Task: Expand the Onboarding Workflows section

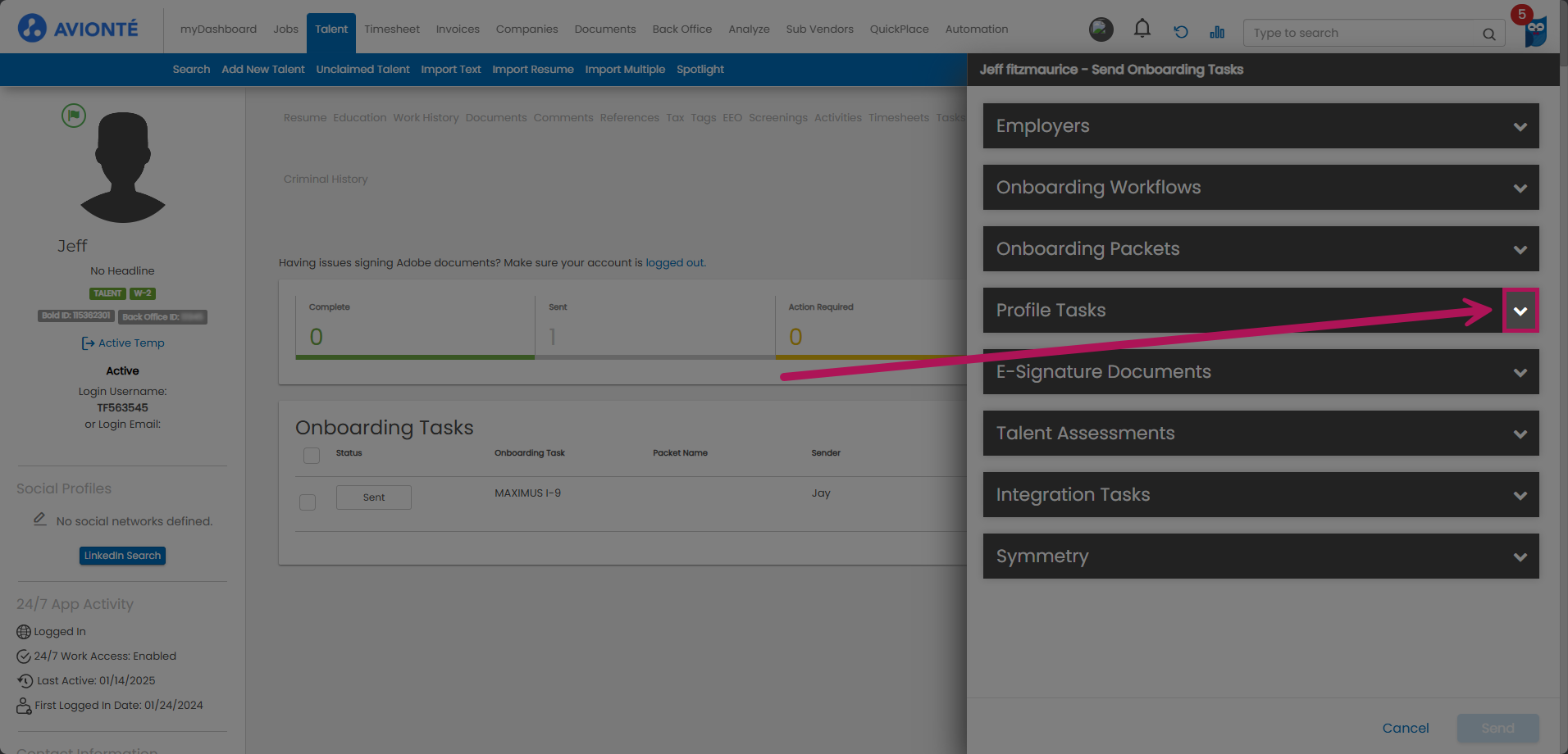Action: [1260, 187]
